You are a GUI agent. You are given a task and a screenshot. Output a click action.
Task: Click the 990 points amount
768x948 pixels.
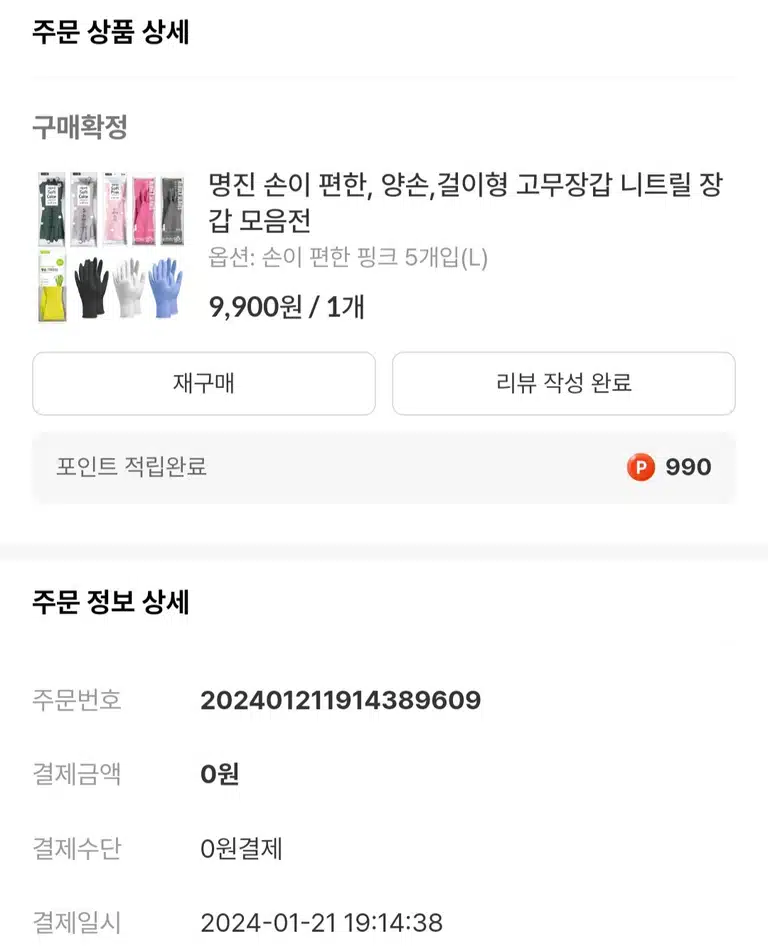click(688, 467)
